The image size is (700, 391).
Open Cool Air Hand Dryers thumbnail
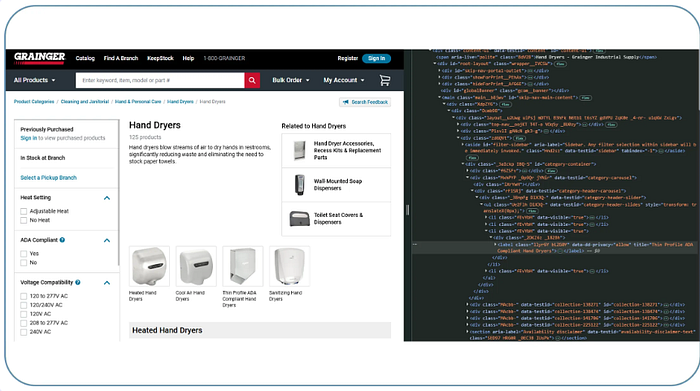click(196, 266)
